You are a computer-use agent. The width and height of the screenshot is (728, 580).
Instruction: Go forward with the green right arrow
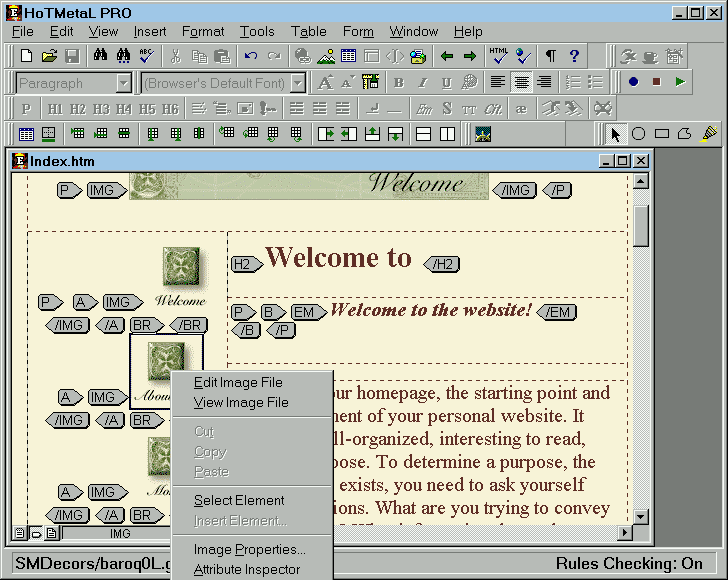pos(470,56)
